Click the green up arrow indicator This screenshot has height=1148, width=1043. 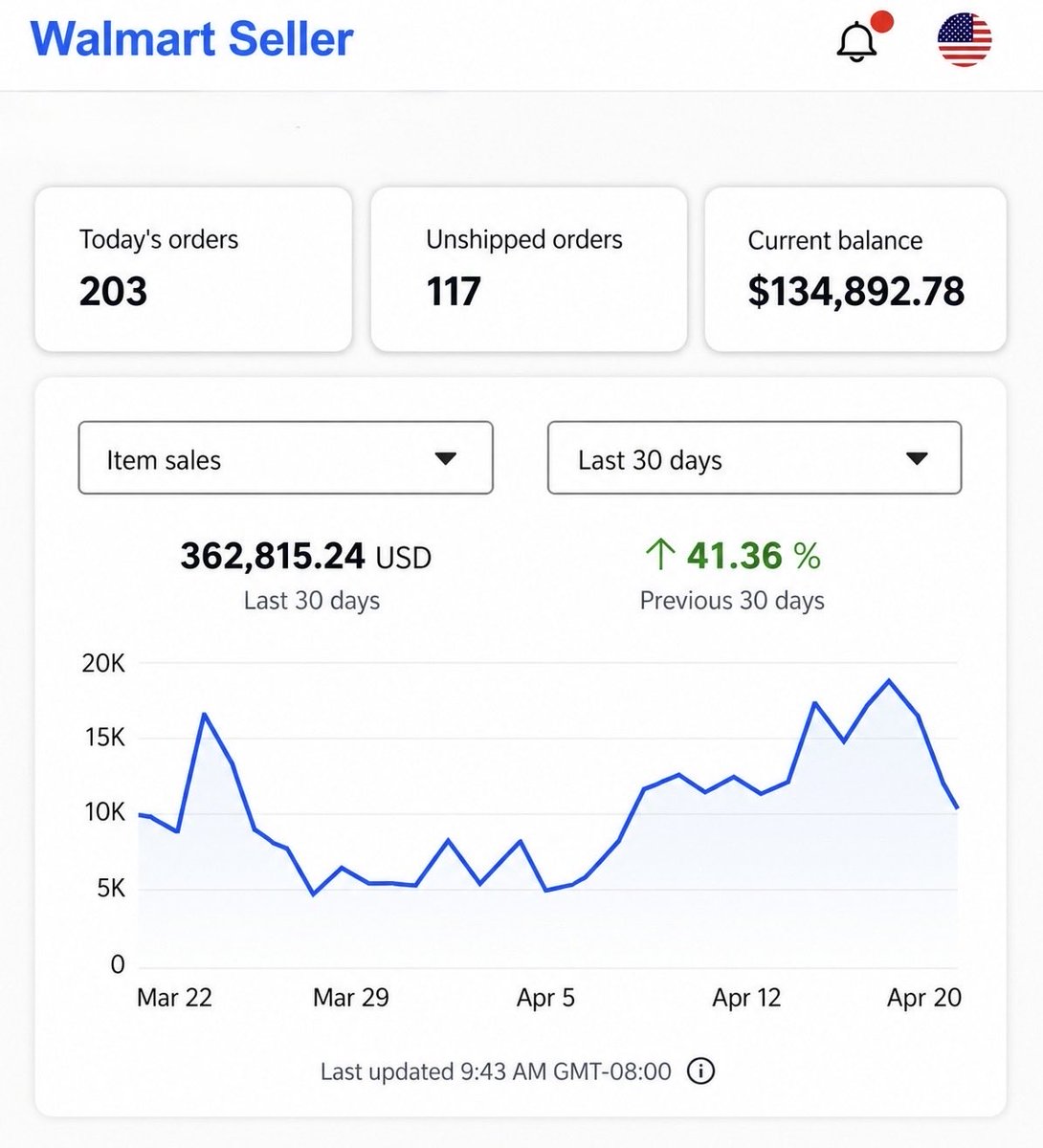(660, 554)
